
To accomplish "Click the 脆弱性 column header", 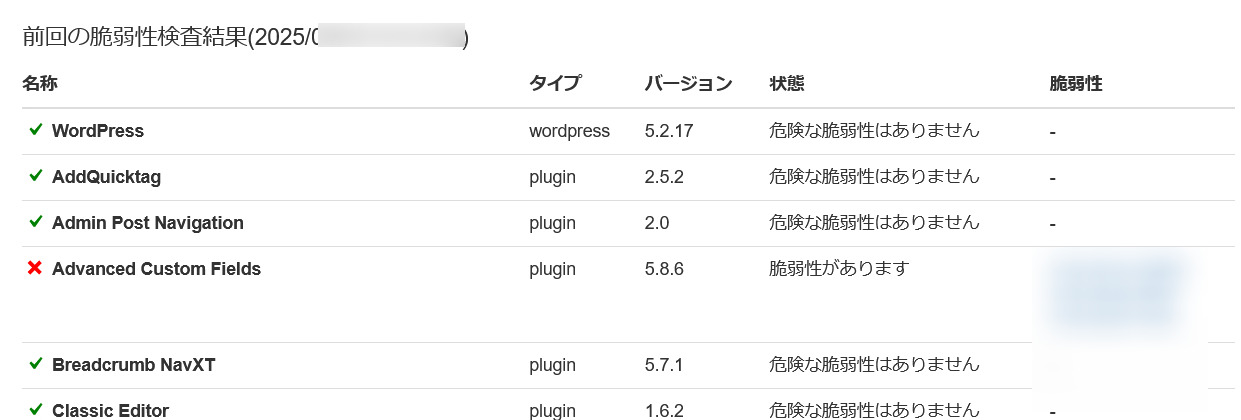I will click(x=1076, y=84).
